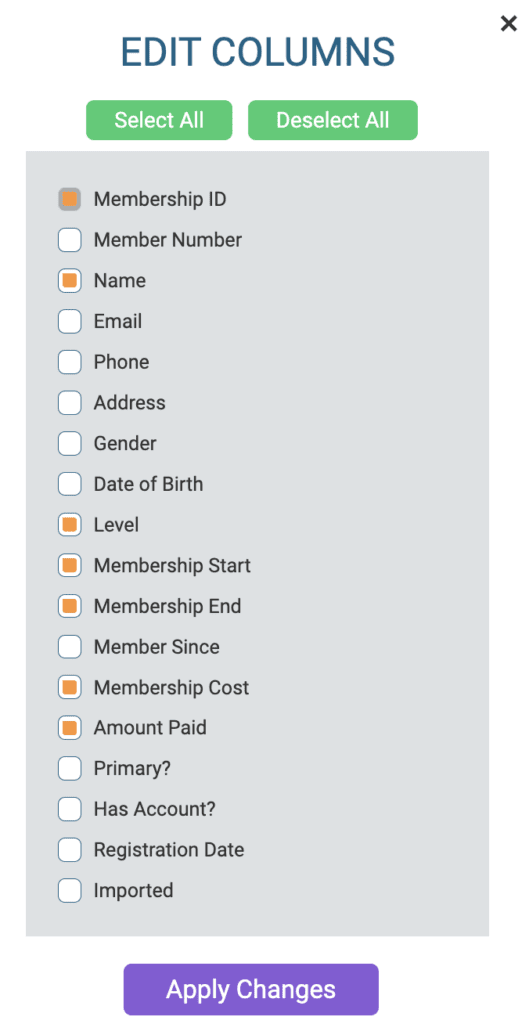Uncheck the Name column checkbox
The image size is (529, 1024).
pyautogui.click(x=70, y=281)
